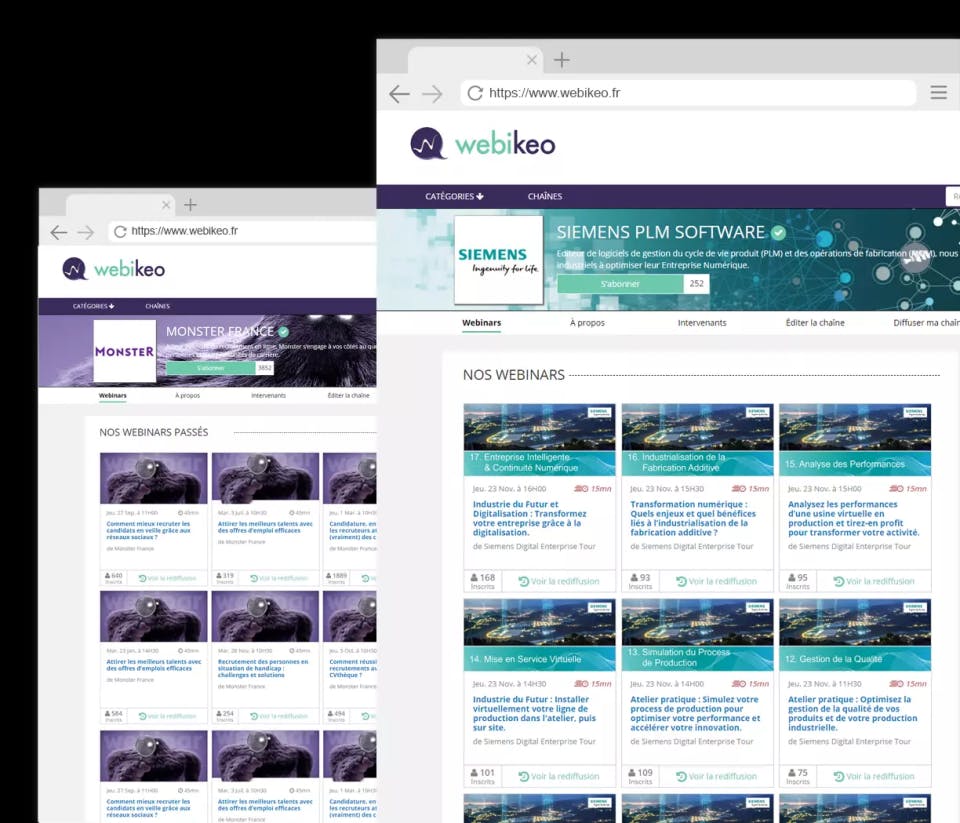Select À propos tab in Monster window
The width and height of the screenshot is (960, 823).
click(x=187, y=396)
